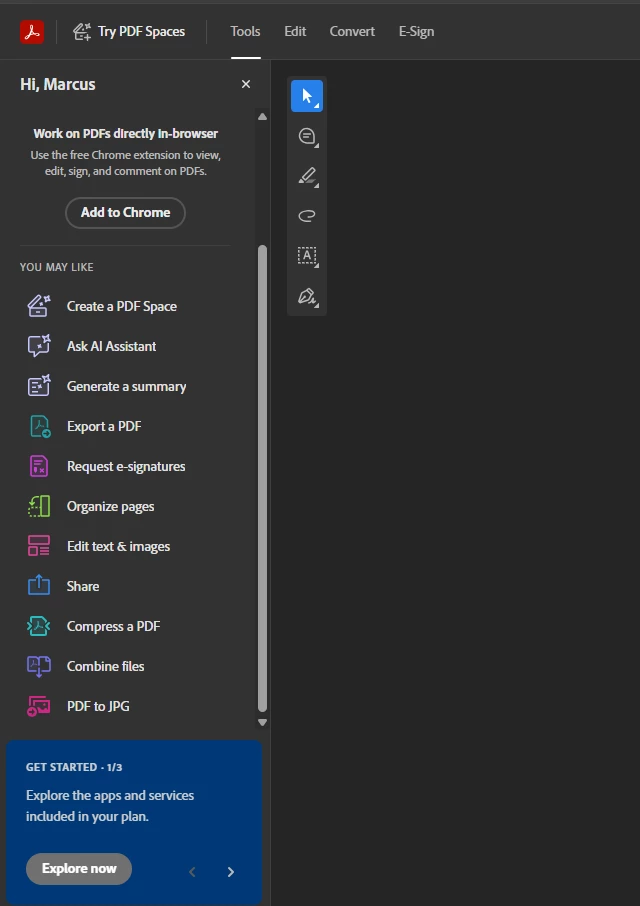640x906 pixels.
Task: Click the PDF to JPG icon
Action: [x=39, y=706]
